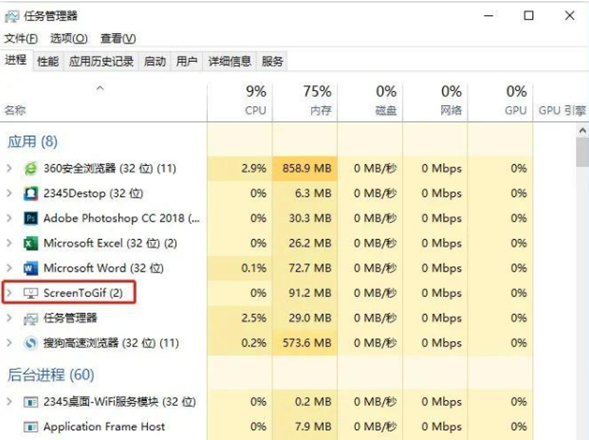
Task: Click the Adobe Photoshop CC icon
Action: [31, 218]
